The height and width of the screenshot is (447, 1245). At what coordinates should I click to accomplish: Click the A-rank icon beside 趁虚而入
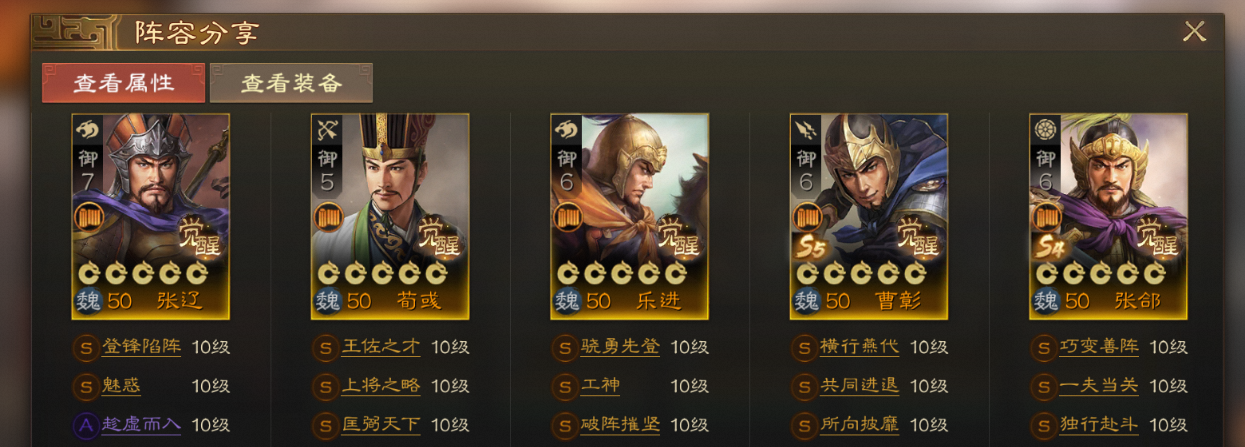[x=86, y=425]
